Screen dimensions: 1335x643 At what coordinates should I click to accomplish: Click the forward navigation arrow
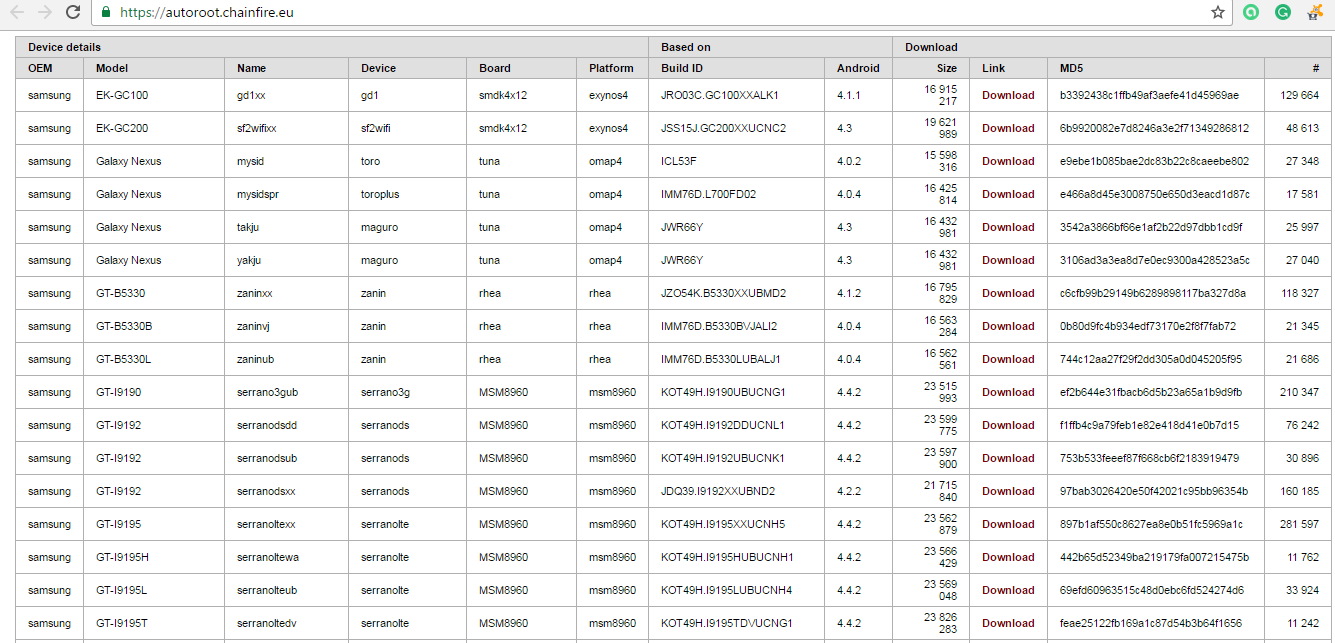[43, 13]
